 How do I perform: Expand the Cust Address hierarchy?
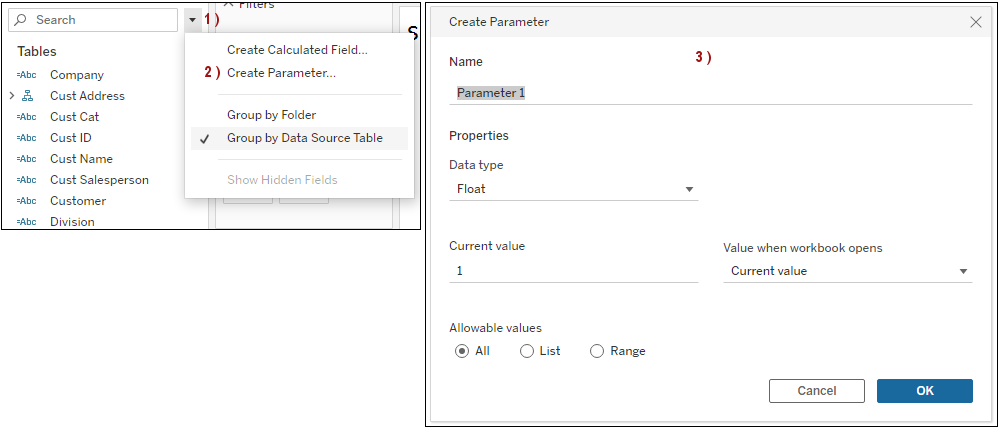tap(11, 96)
